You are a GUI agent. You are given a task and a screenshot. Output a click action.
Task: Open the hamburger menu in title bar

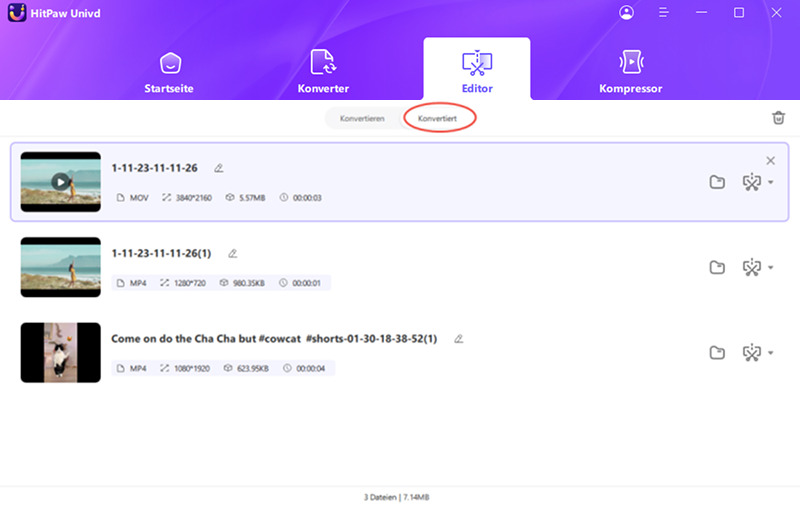tap(663, 13)
